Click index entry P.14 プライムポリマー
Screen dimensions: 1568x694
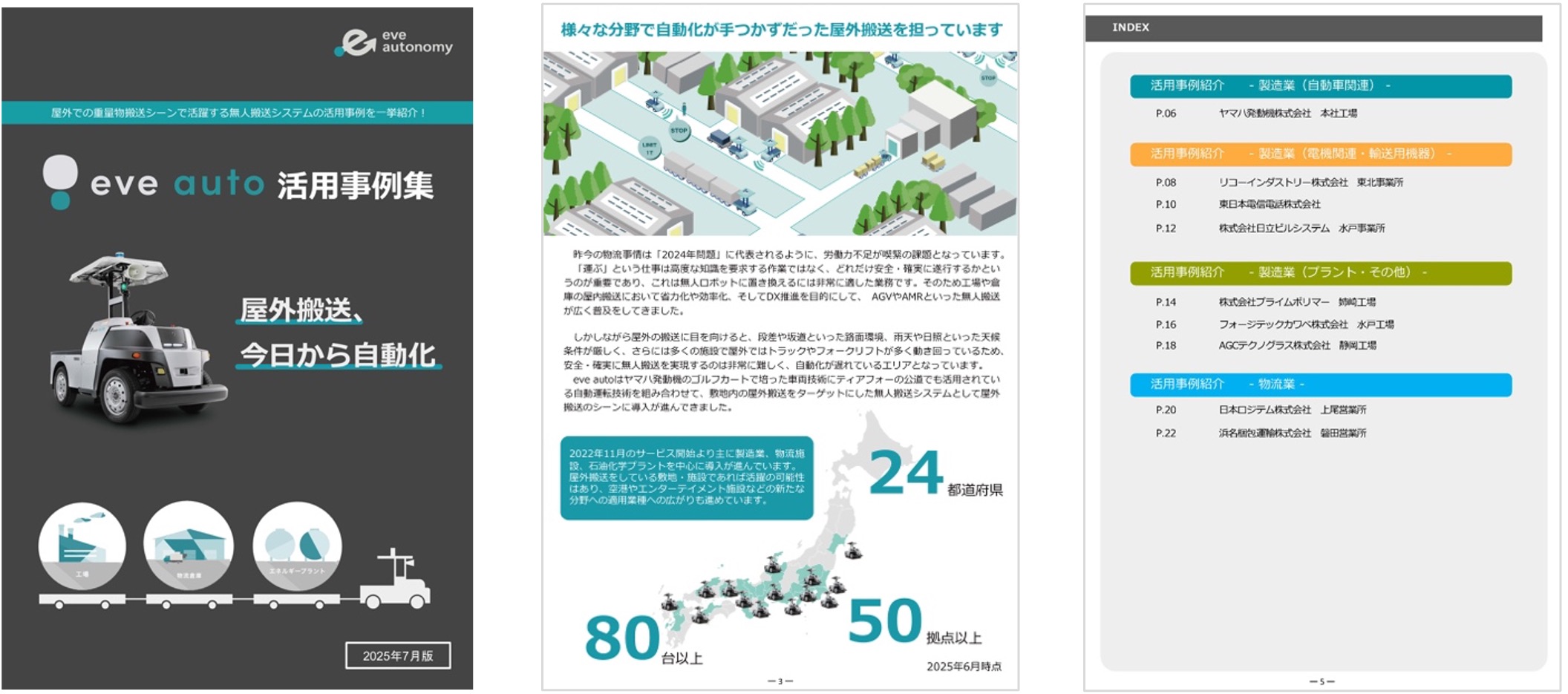coord(1265,302)
